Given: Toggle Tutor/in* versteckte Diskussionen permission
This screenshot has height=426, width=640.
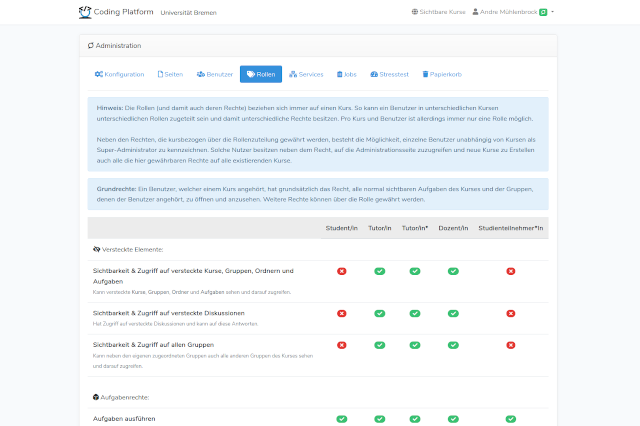Looking at the screenshot, I should tap(415, 313).
